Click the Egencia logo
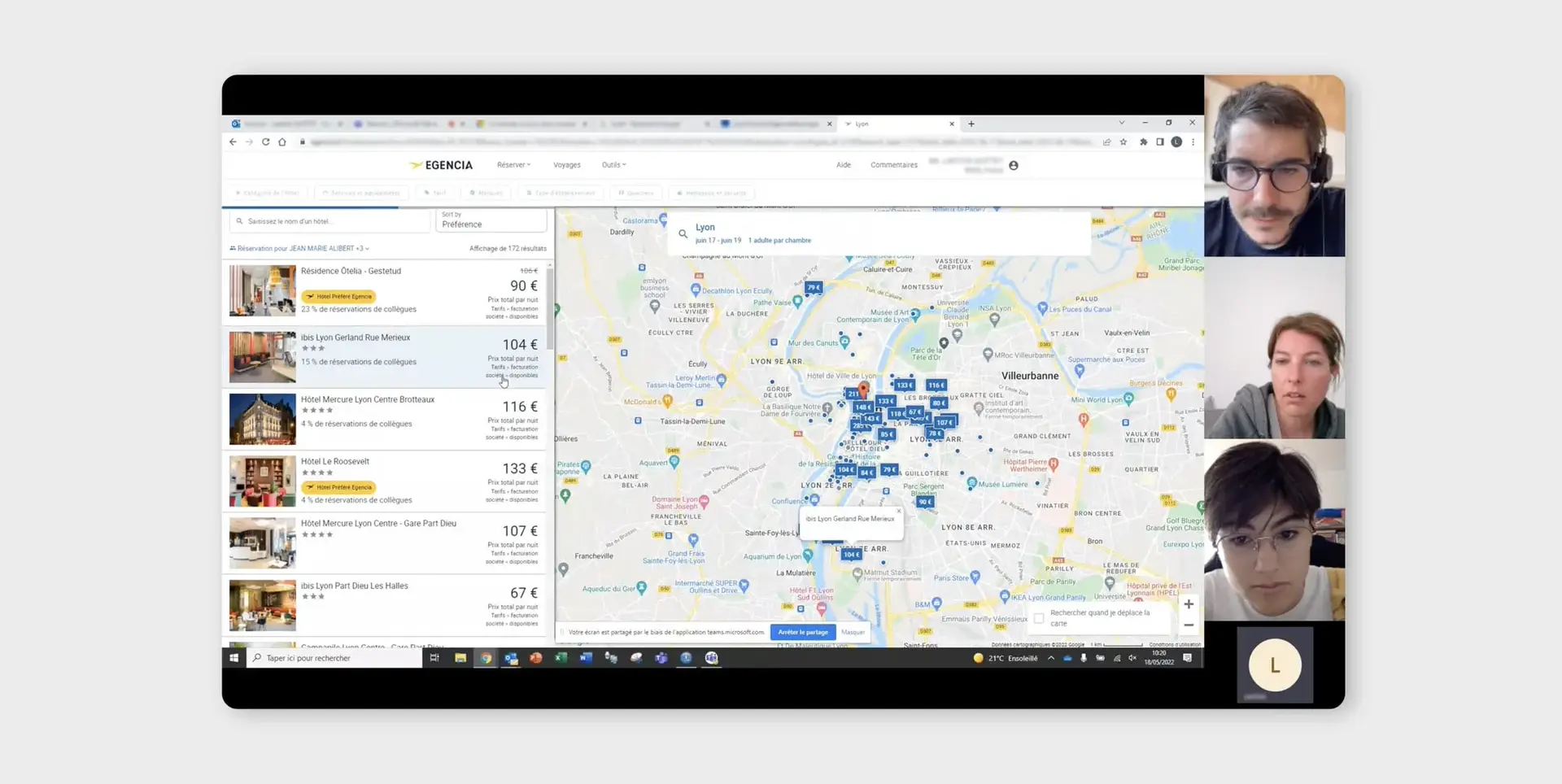This screenshot has width=1562, height=784. (441, 165)
